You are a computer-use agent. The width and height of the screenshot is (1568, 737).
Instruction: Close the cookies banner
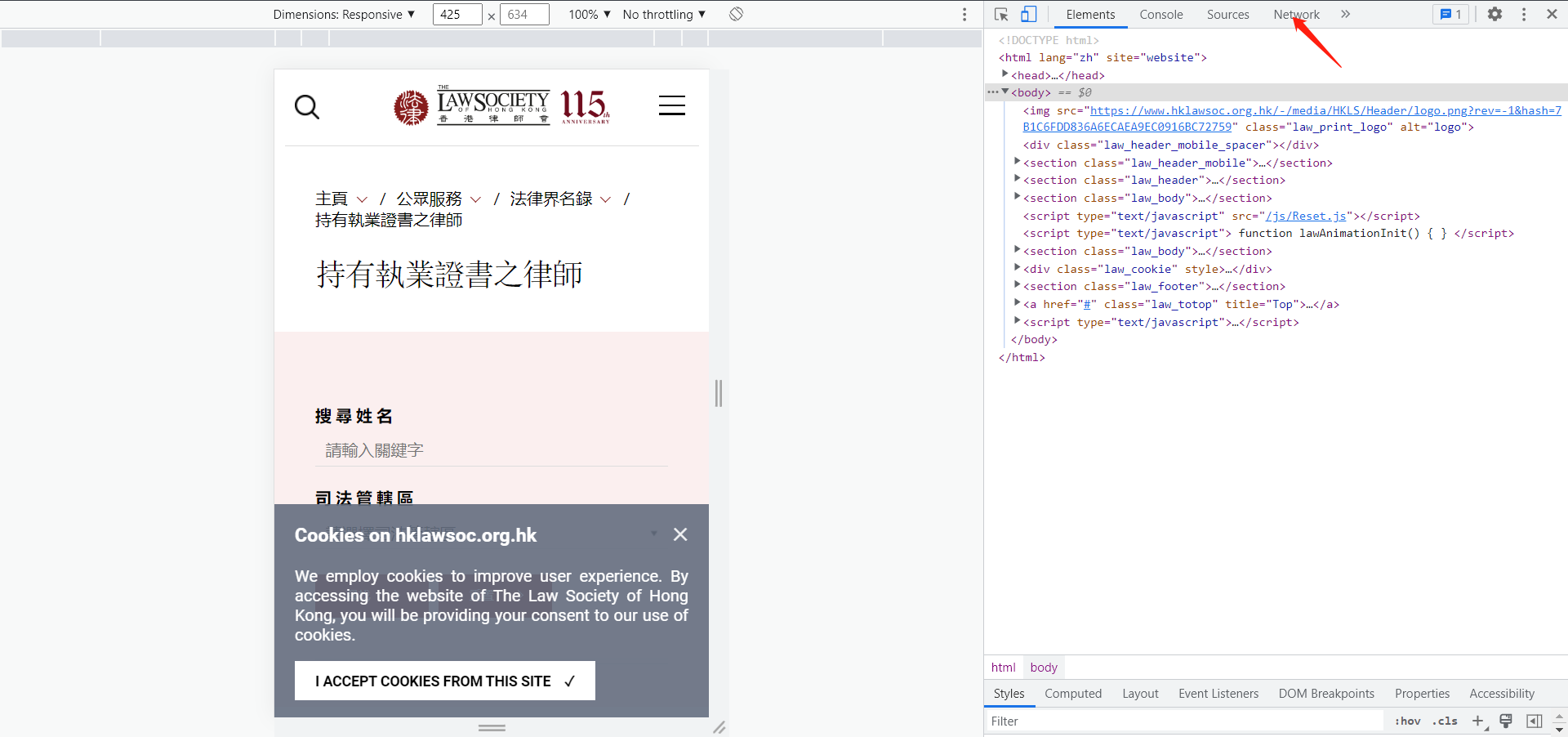click(x=680, y=534)
